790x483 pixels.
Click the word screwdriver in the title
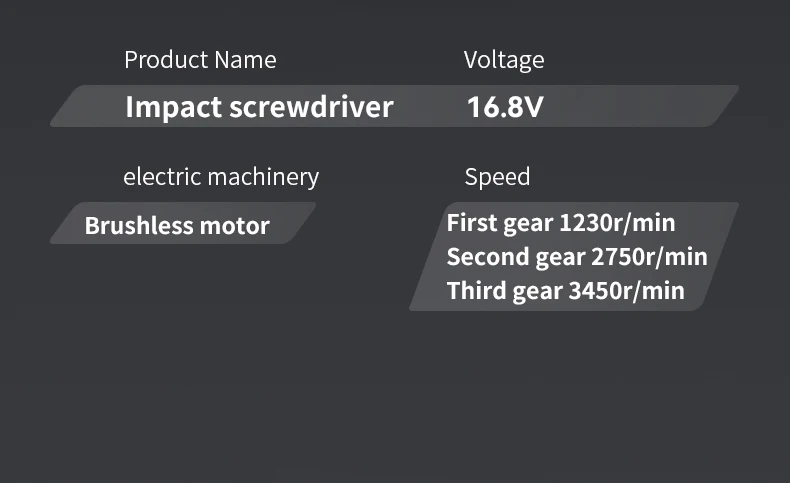[311, 107]
